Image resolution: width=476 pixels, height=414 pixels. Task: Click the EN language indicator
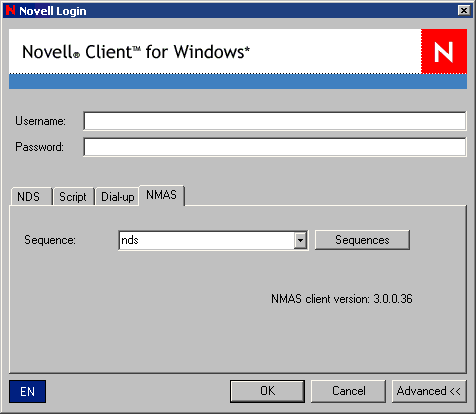(x=27, y=392)
